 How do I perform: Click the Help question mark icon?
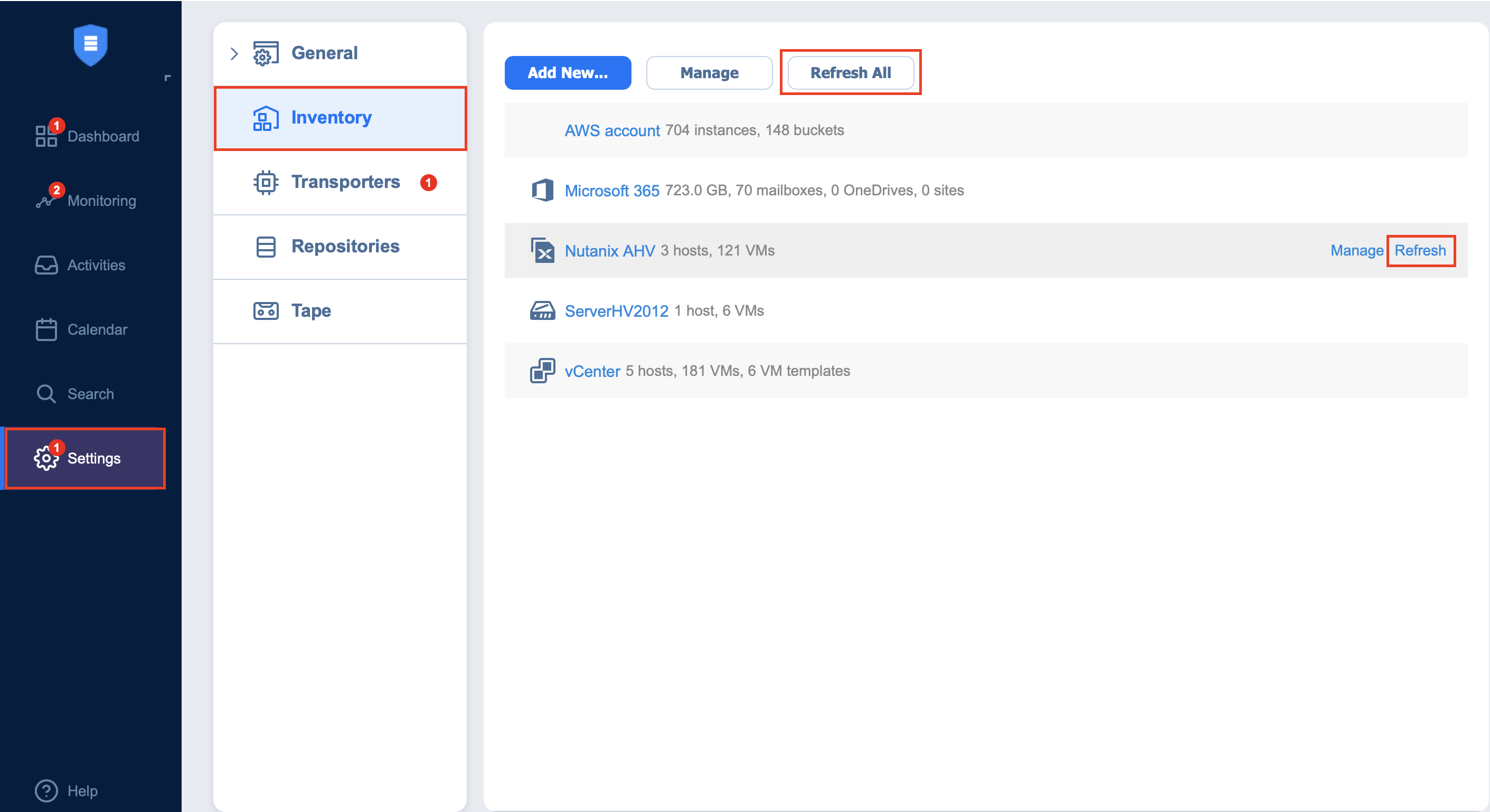(46, 790)
